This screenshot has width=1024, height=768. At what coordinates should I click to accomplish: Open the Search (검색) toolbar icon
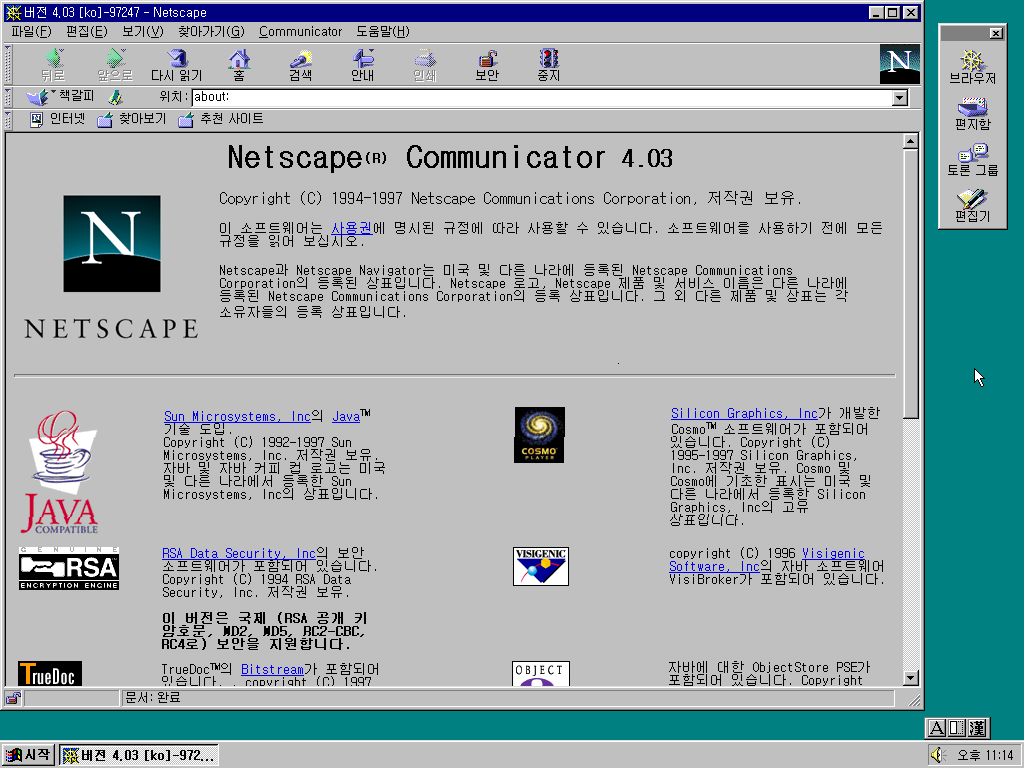pos(300,65)
